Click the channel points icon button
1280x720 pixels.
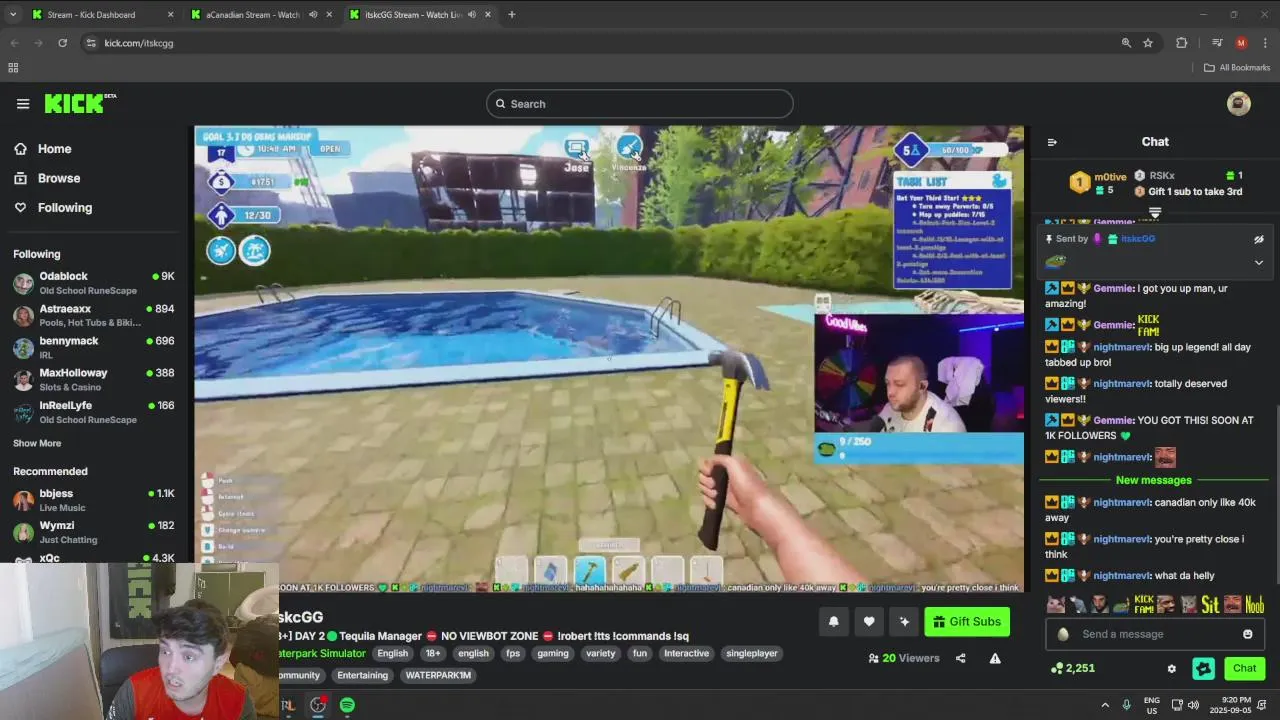tap(1204, 668)
